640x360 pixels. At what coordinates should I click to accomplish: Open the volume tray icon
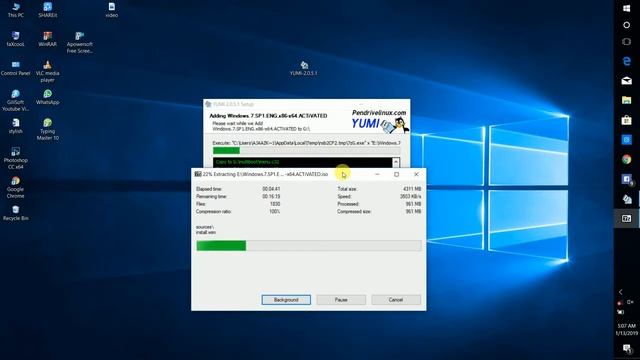(630, 302)
